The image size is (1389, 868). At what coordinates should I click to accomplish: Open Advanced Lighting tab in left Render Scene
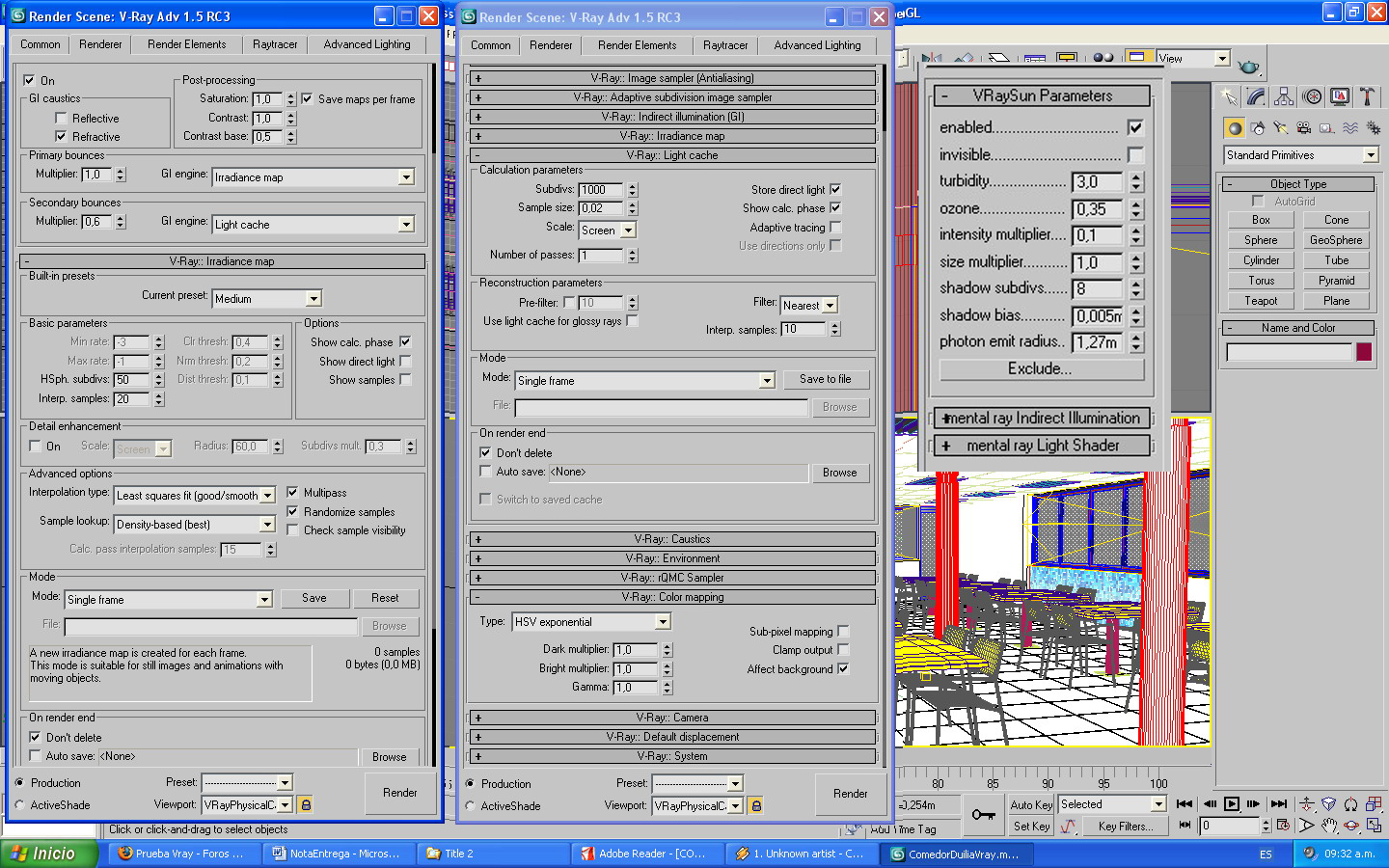point(367,44)
